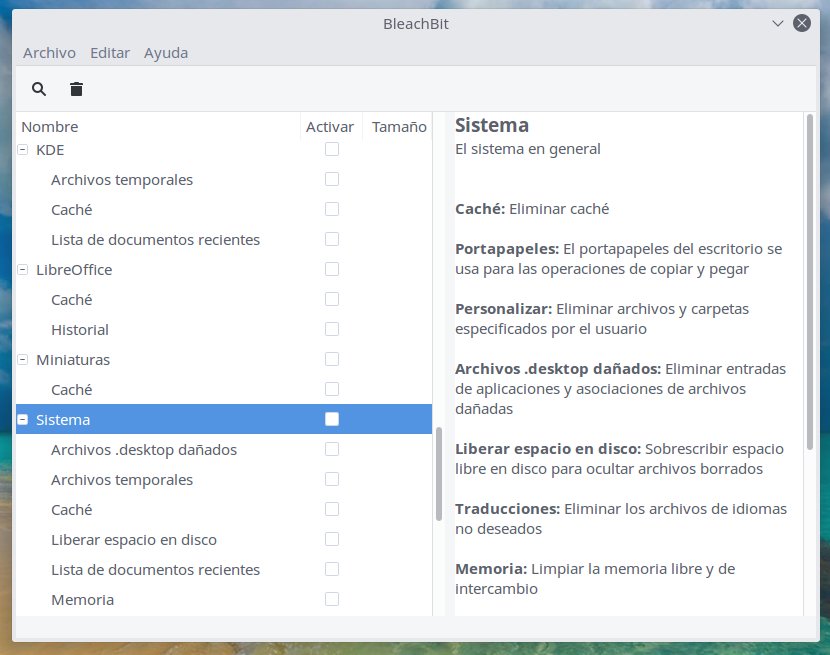
Task: Collapse the Miniaturas tree group
Action: click(23, 359)
